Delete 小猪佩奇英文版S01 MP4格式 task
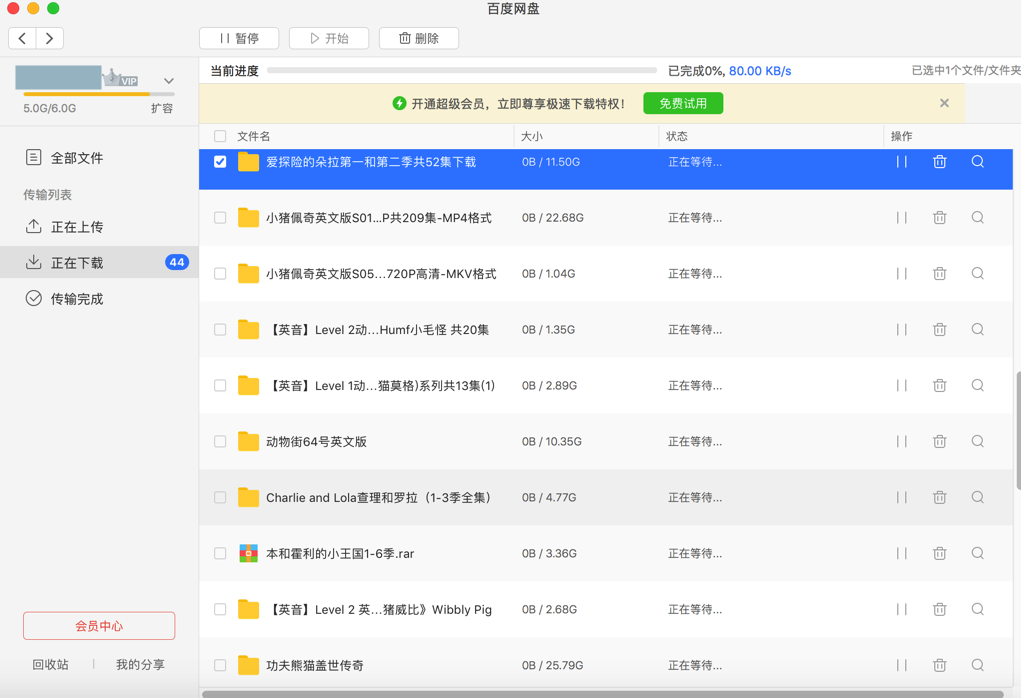1021x698 pixels. 940,217
